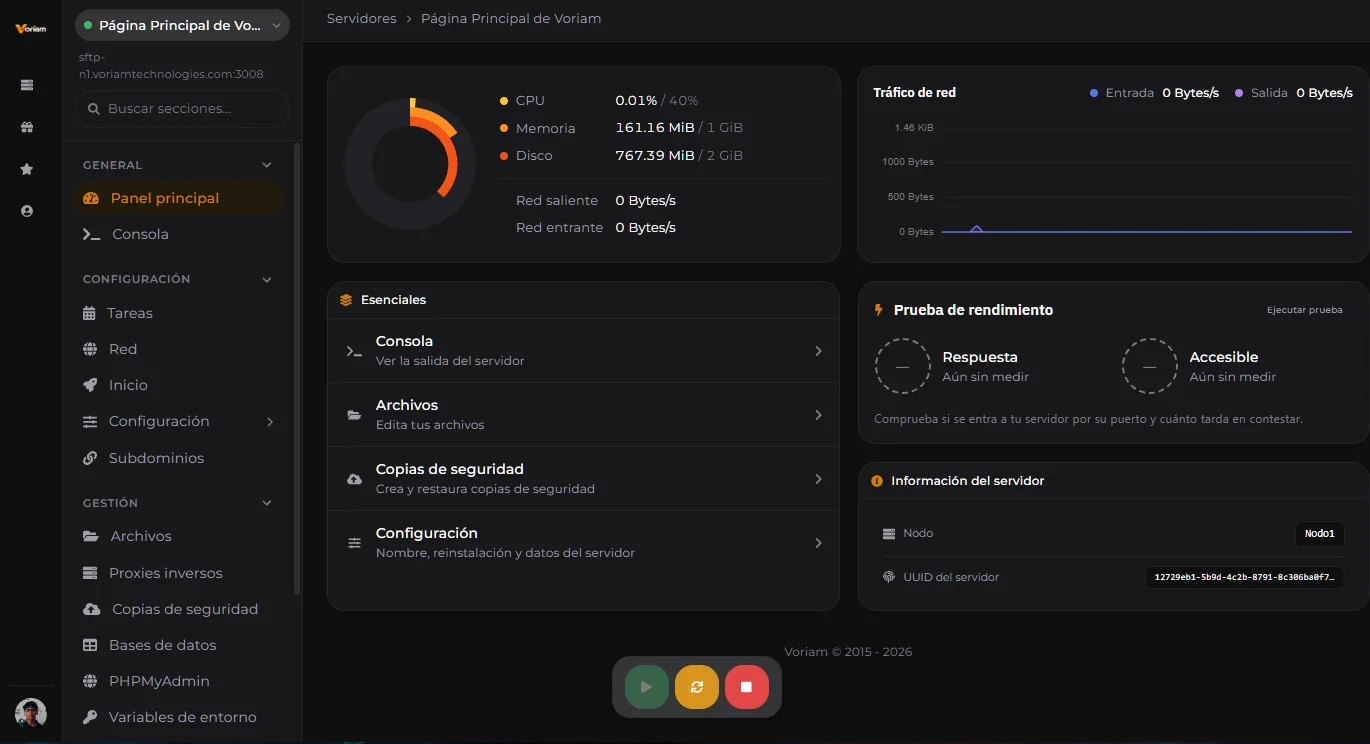Open Consola row in Esenciales card
Image resolution: width=1370 pixels, height=744 pixels.
[x=583, y=351]
